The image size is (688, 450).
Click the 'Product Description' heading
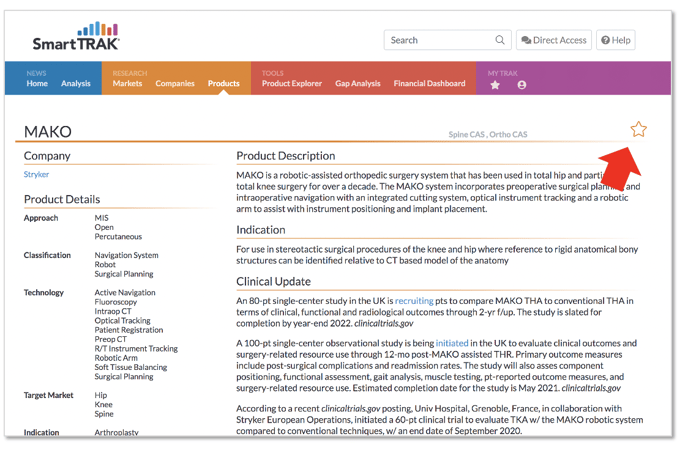[286, 156]
